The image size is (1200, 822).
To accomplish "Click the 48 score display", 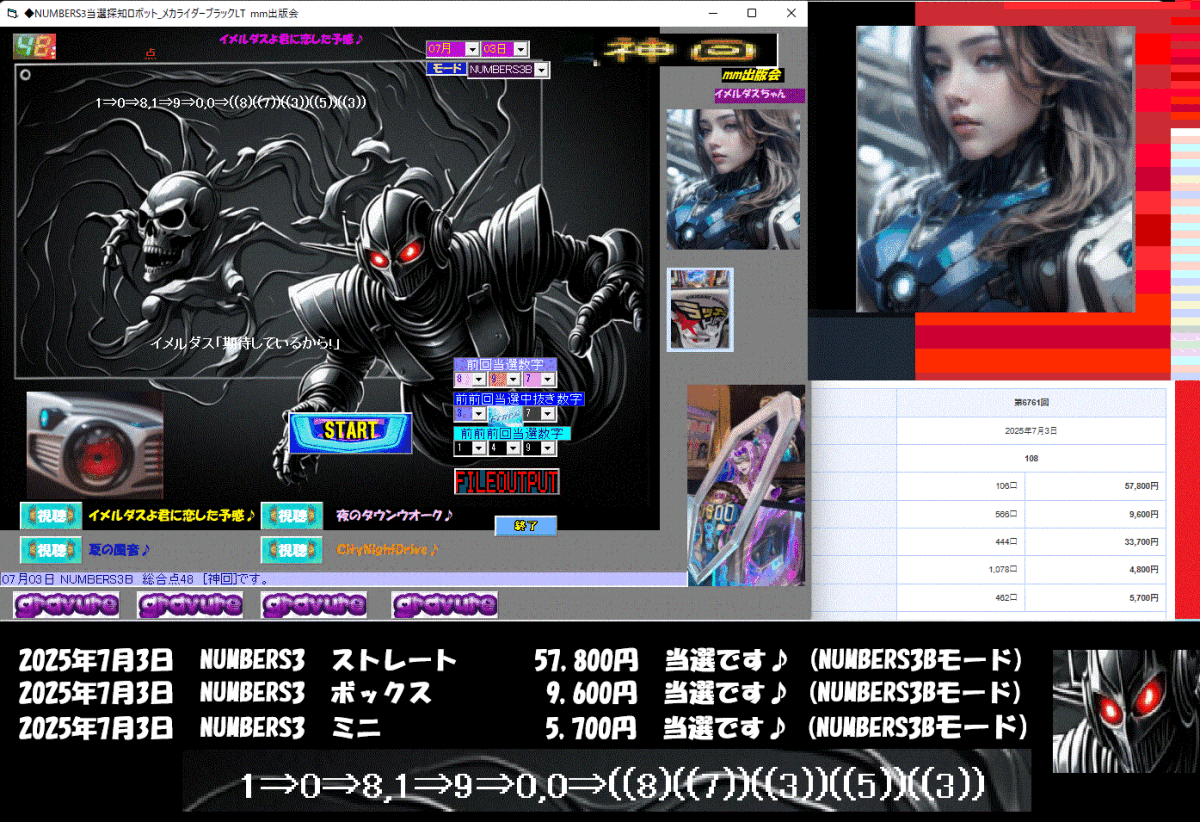I will 35,46.
